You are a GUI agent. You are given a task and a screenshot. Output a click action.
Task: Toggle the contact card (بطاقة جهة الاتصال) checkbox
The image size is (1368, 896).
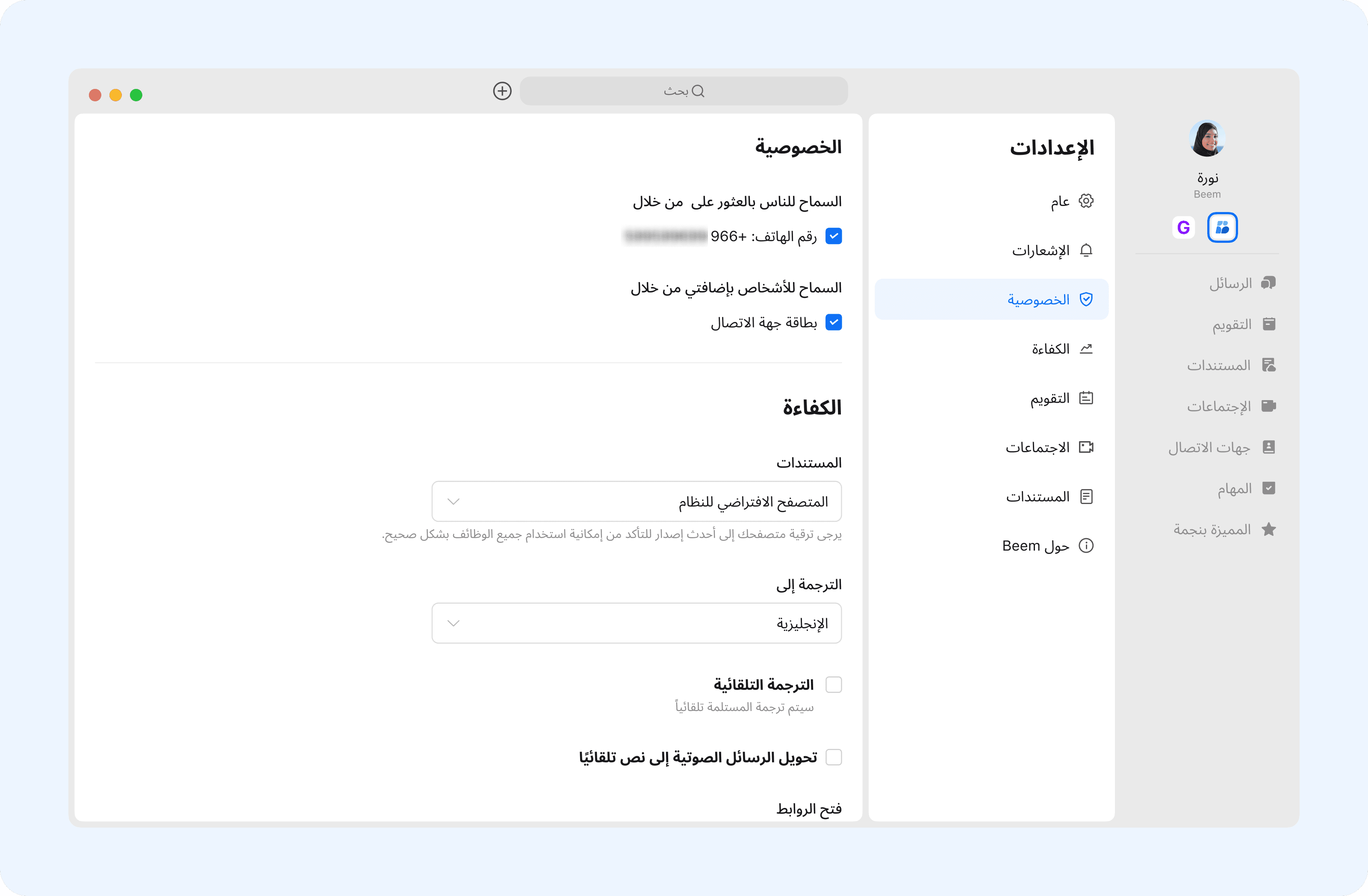(x=833, y=322)
